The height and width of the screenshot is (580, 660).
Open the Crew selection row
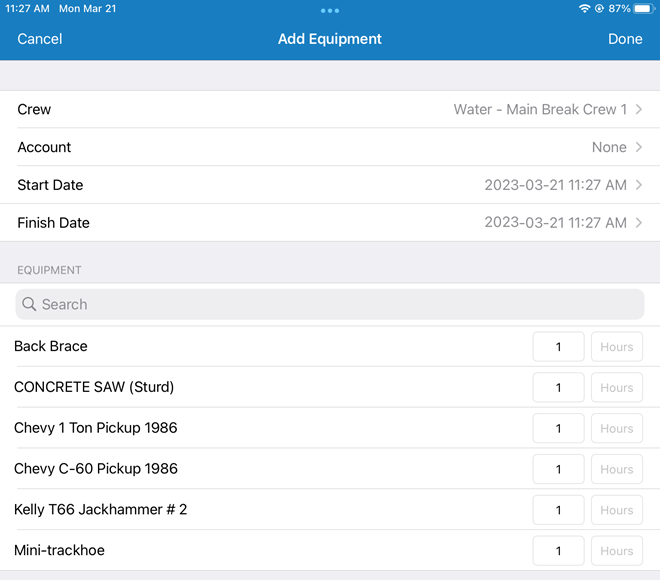pyautogui.click(x=330, y=109)
